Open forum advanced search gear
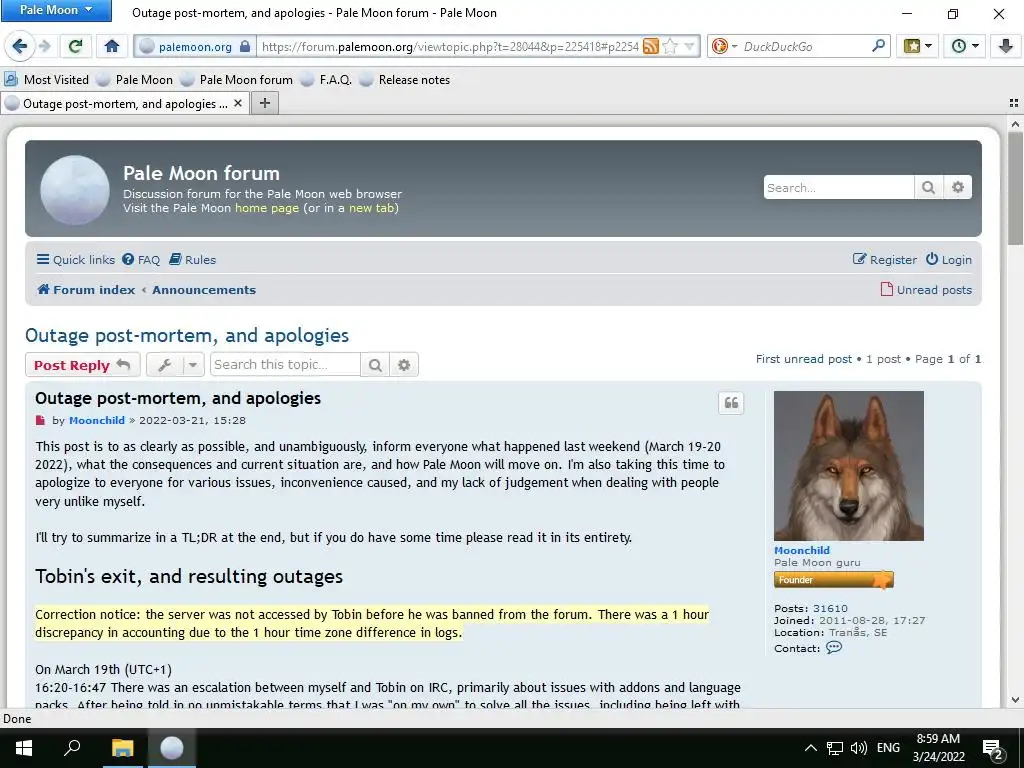The height and width of the screenshot is (768, 1024). click(x=957, y=187)
